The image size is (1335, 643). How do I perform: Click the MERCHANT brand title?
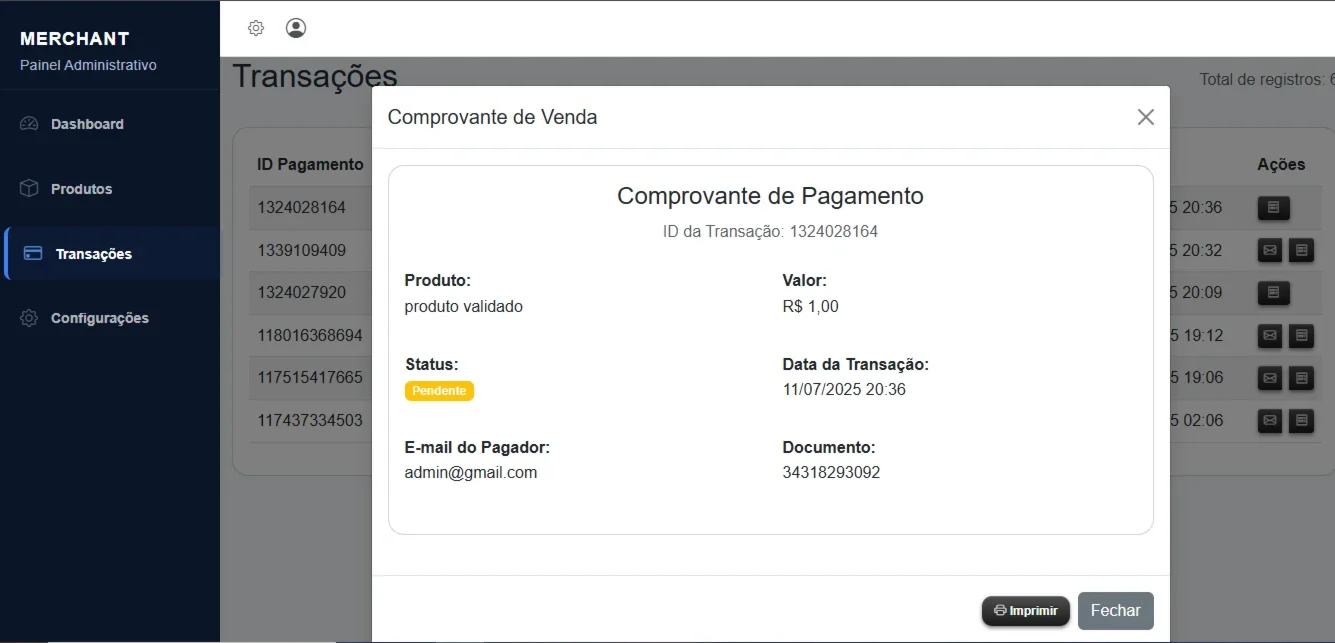(x=75, y=39)
